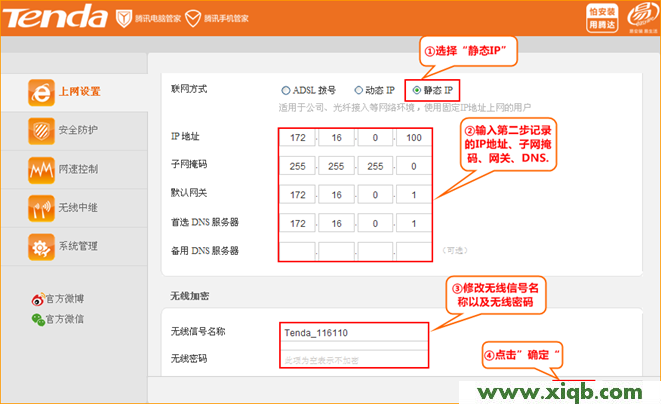Click the 系统管理 gear icon
The height and width of the screenshot is (404, 661).
pyautogui.click(x=41, y=246)
